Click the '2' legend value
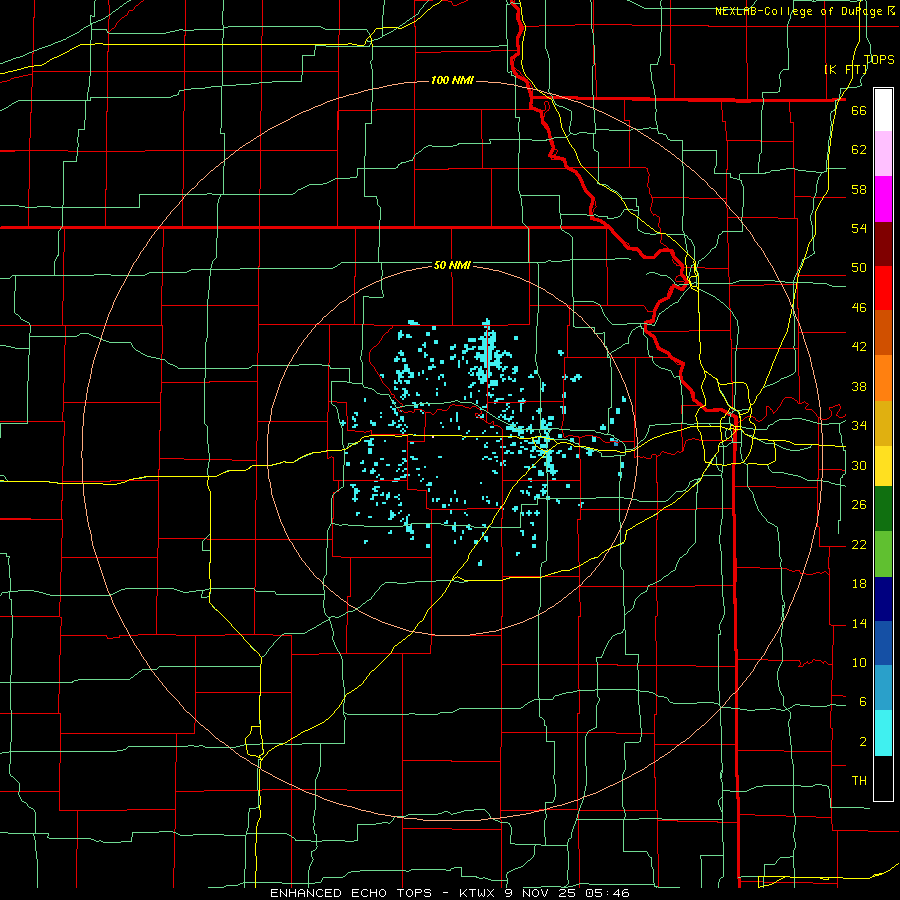This screenshot has height=900, width=900. point(862,742)
